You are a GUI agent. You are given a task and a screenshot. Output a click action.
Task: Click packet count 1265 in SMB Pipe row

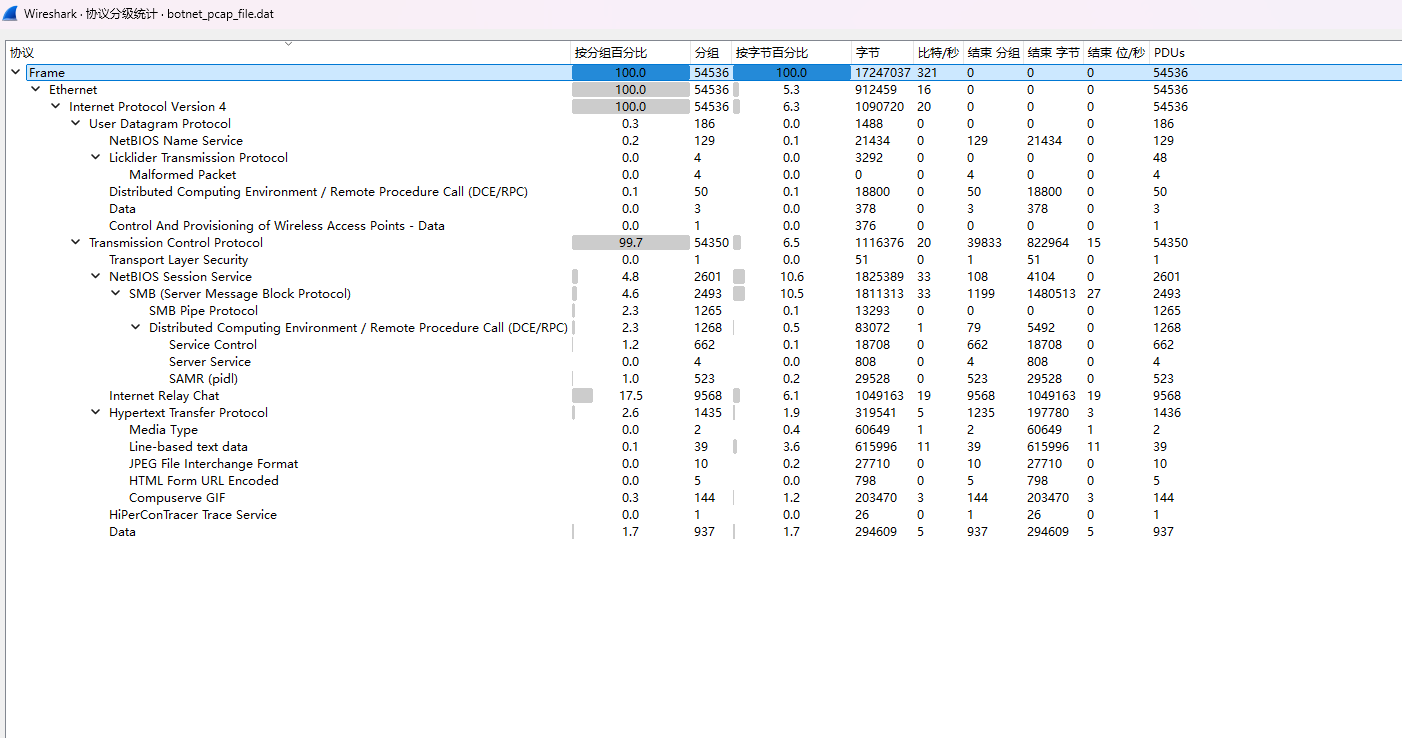coord(708,311)
